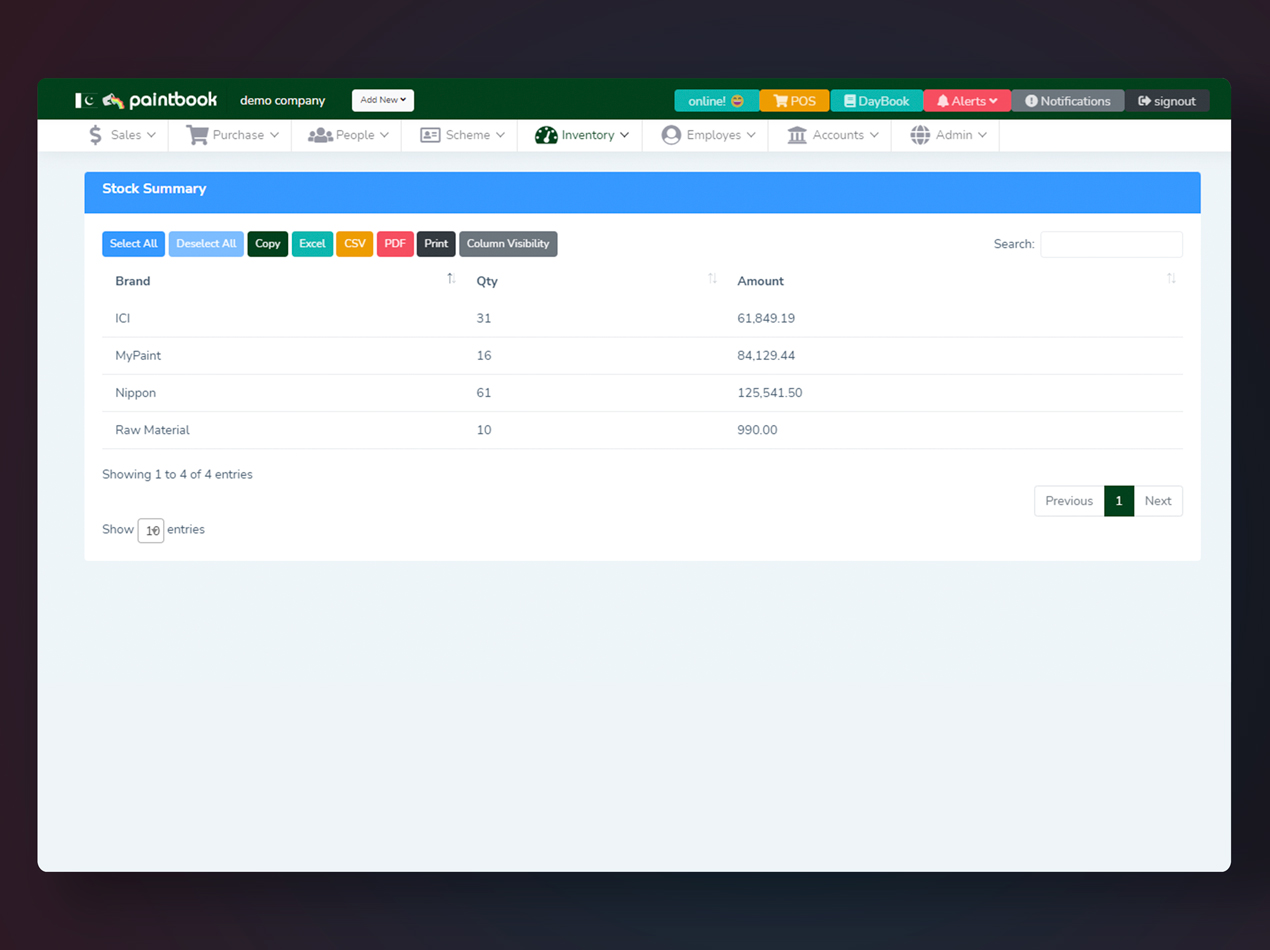
Task: Click the shopping cart Purchase icon
Action: pos(197,135)
